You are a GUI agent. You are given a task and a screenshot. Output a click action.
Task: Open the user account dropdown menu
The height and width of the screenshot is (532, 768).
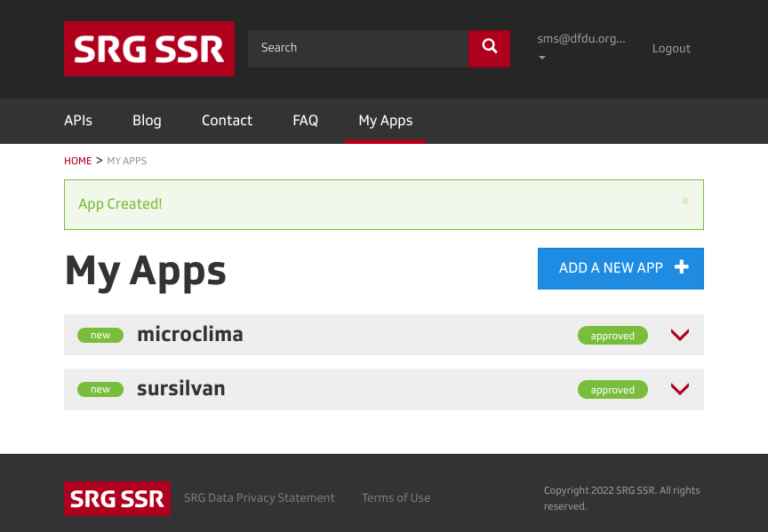pyautogui.click(x=581, y=47)
